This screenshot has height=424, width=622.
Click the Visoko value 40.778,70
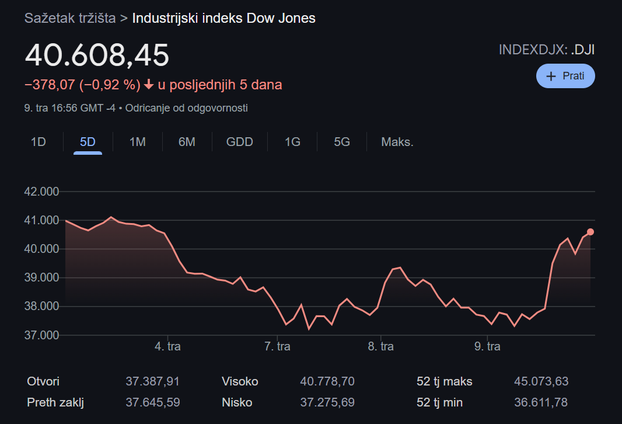point(327,382)
